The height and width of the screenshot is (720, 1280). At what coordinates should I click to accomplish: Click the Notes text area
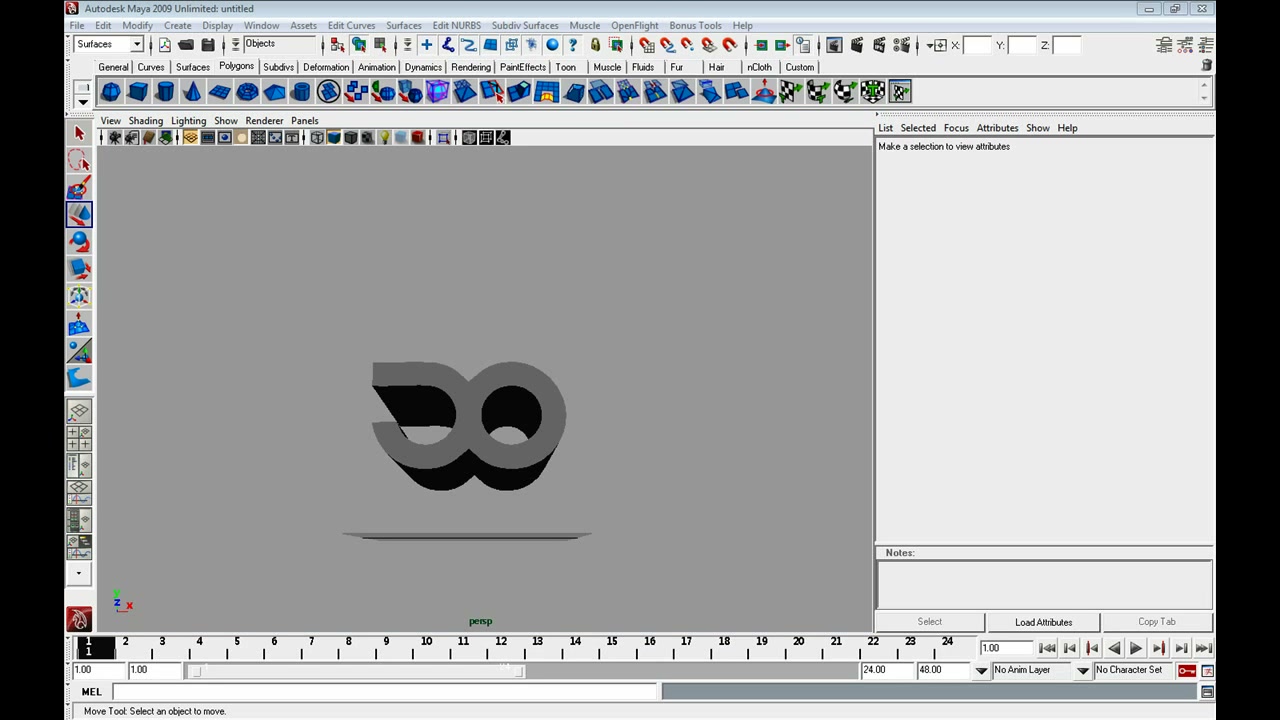[x=1044, y=584]
